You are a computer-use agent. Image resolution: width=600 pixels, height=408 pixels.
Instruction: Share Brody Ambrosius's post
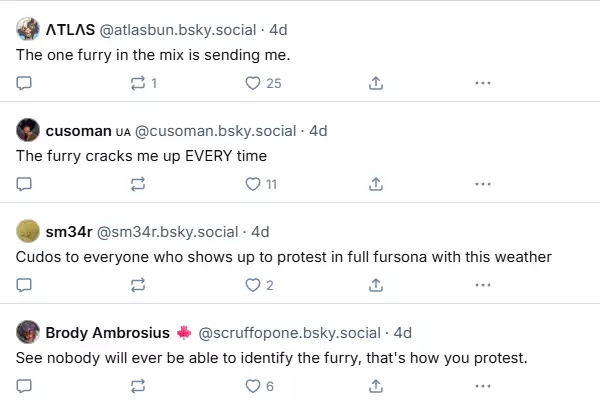[376, 386]
